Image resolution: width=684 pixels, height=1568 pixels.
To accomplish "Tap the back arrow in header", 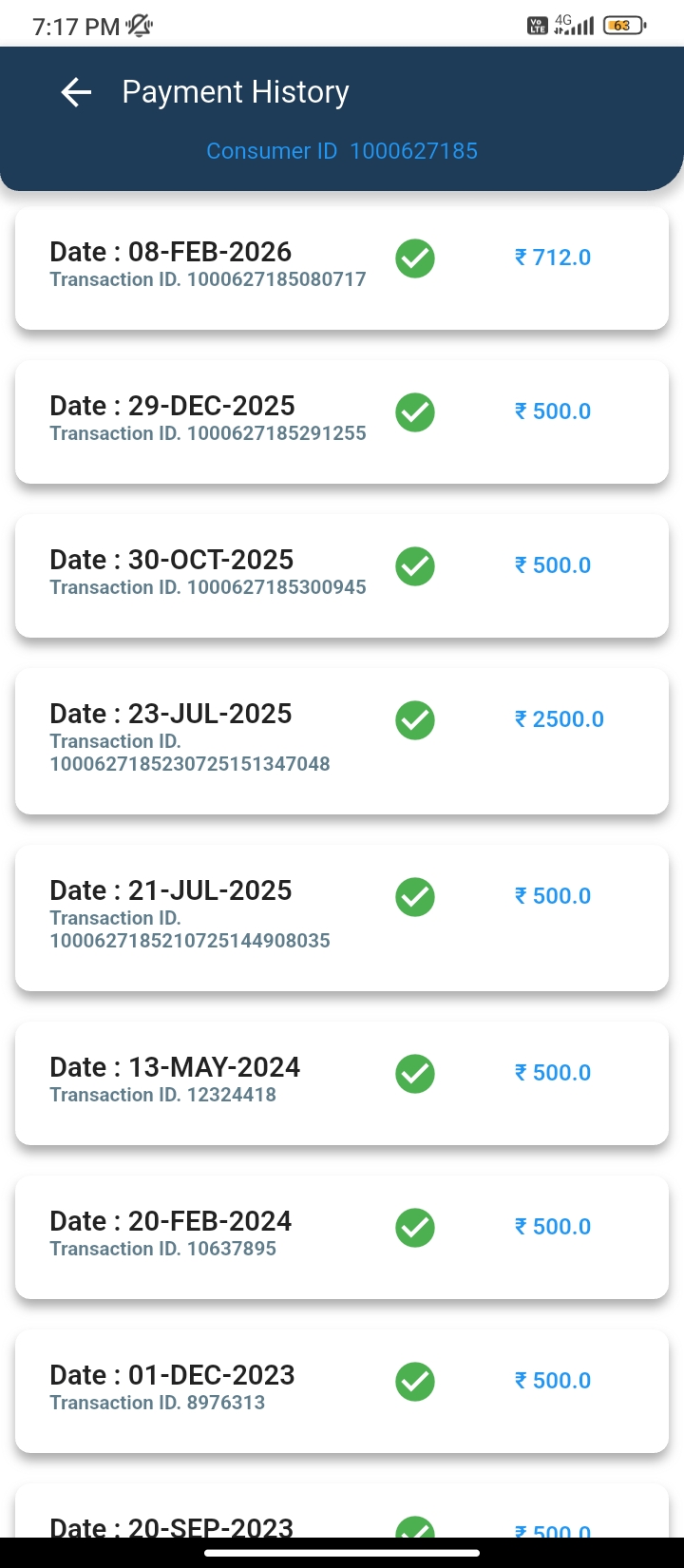I will [76, 92].
